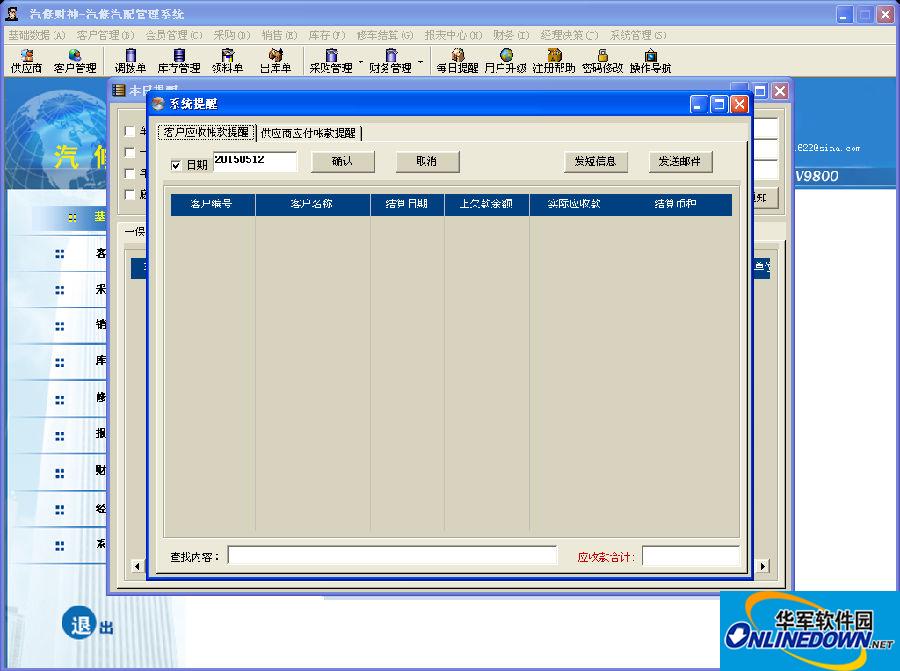Image resolution: width=900 pixels, height=671 pixels.
Task: Click right scroll arrow in 本日提醒 window
Action: click(x=762, y=566)
